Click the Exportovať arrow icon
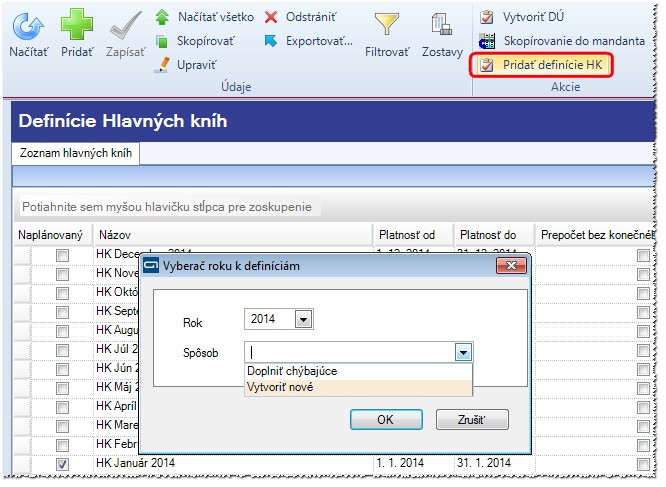 (x=271, y=41)
